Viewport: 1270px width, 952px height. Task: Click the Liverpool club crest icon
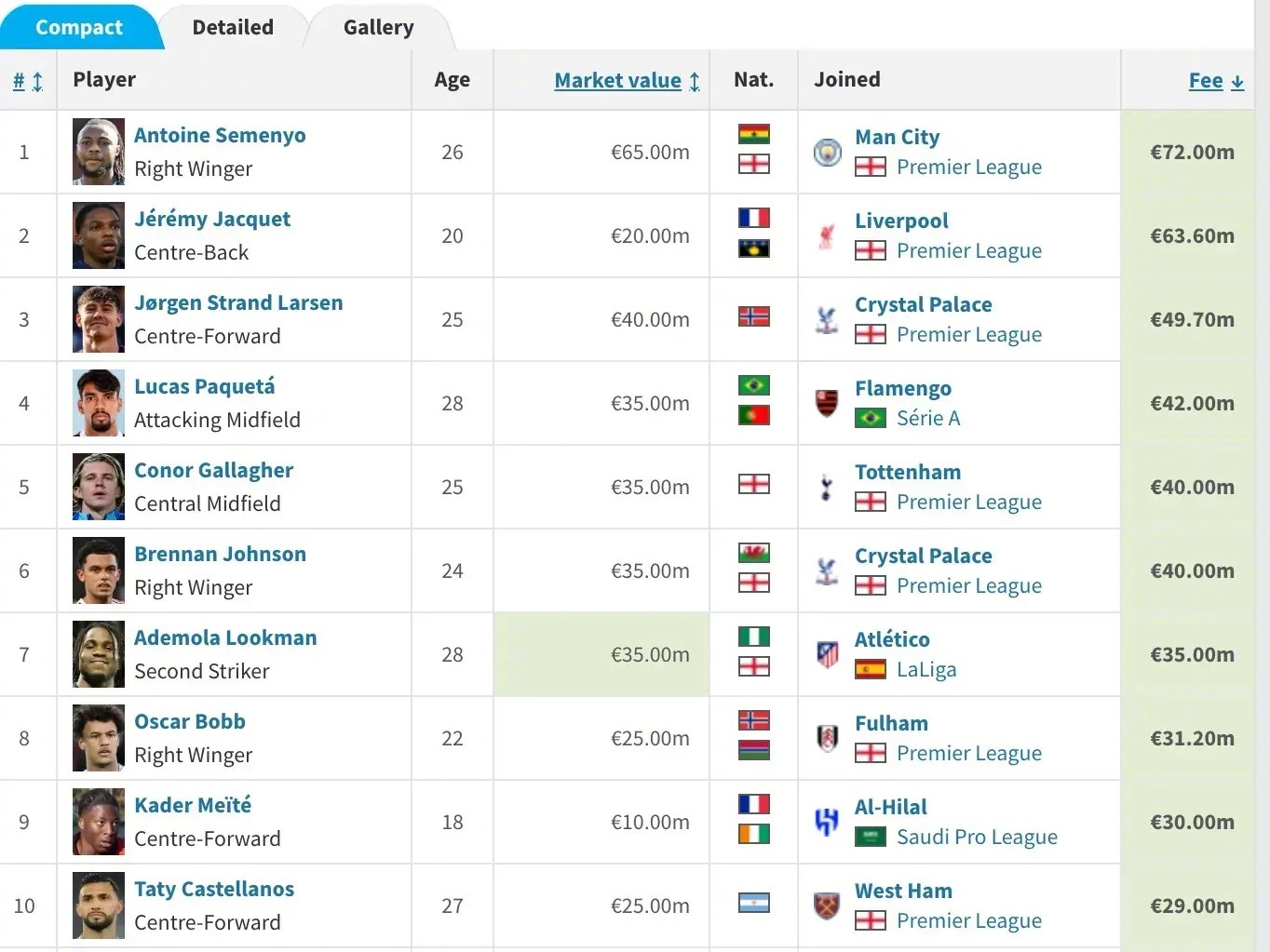pos(827,235)
